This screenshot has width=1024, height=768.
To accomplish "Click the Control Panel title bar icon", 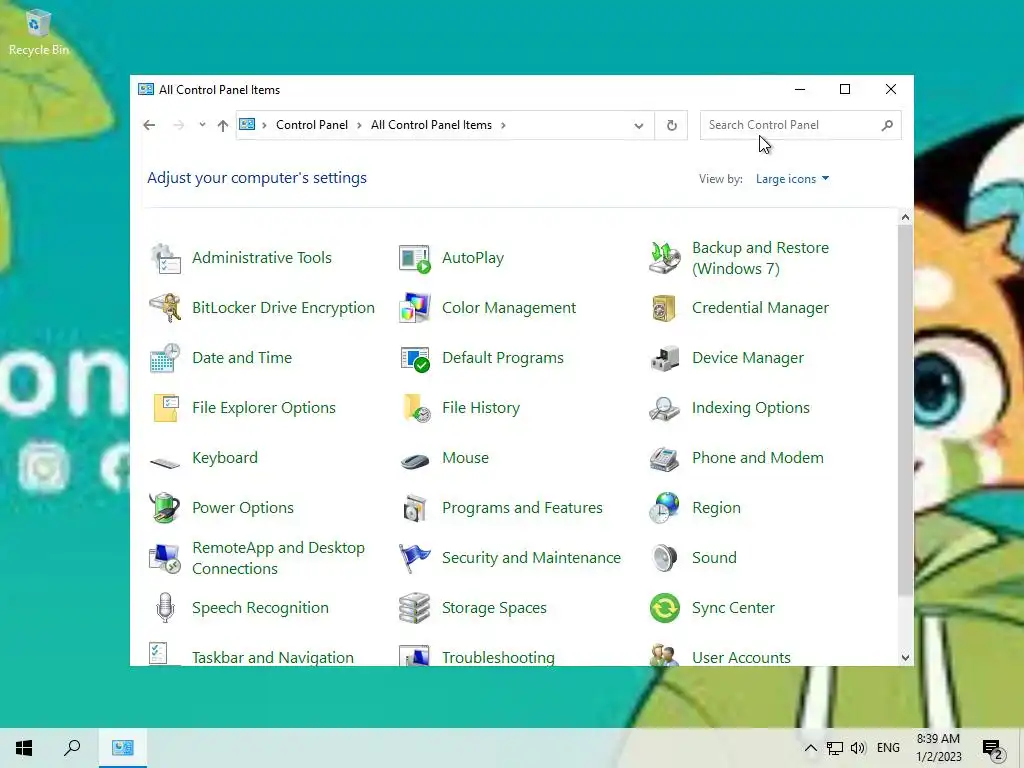I will tap(146, 89).
